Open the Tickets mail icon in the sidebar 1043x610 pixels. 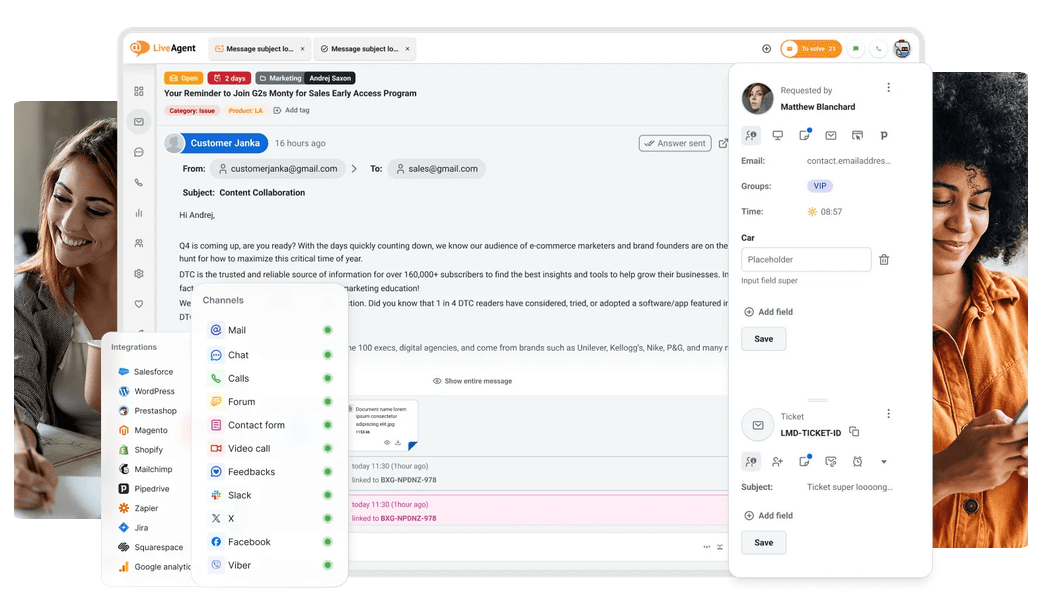[x=138, y=122]
